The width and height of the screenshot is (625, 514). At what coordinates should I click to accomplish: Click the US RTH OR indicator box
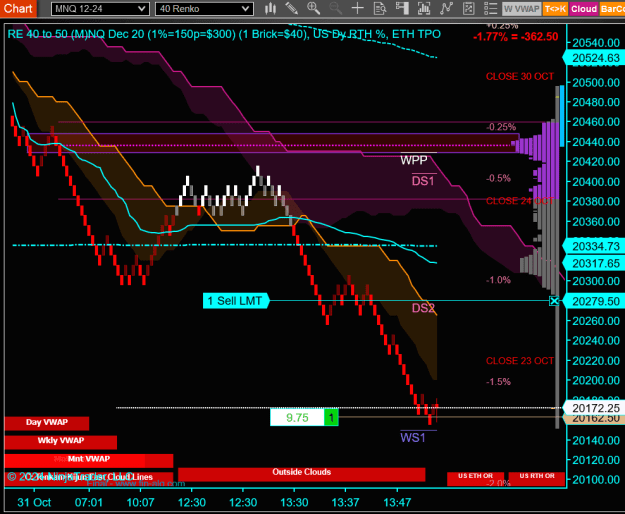pyautogui.click(x=537, y=479)
